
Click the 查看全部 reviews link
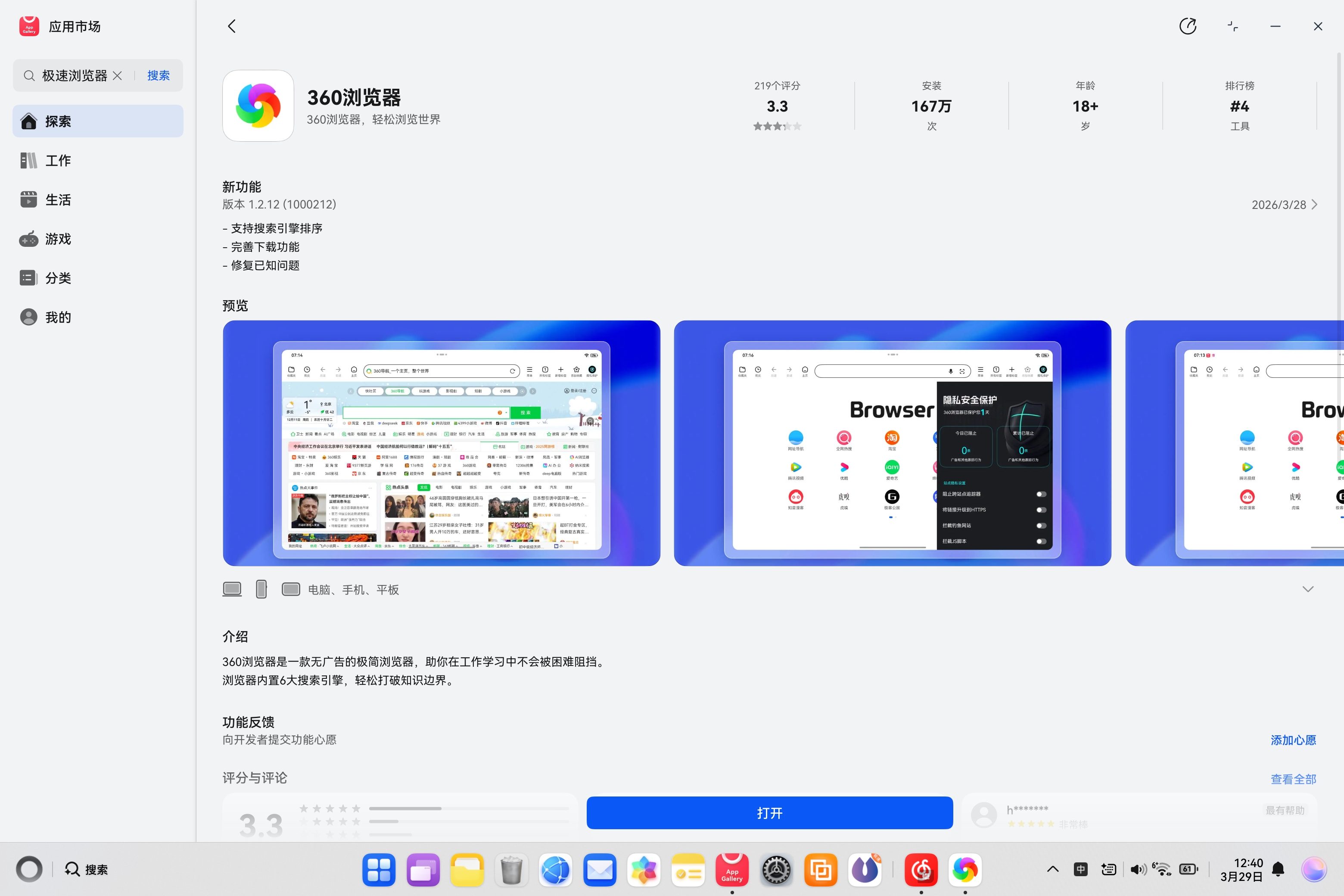pos(1293,779)
